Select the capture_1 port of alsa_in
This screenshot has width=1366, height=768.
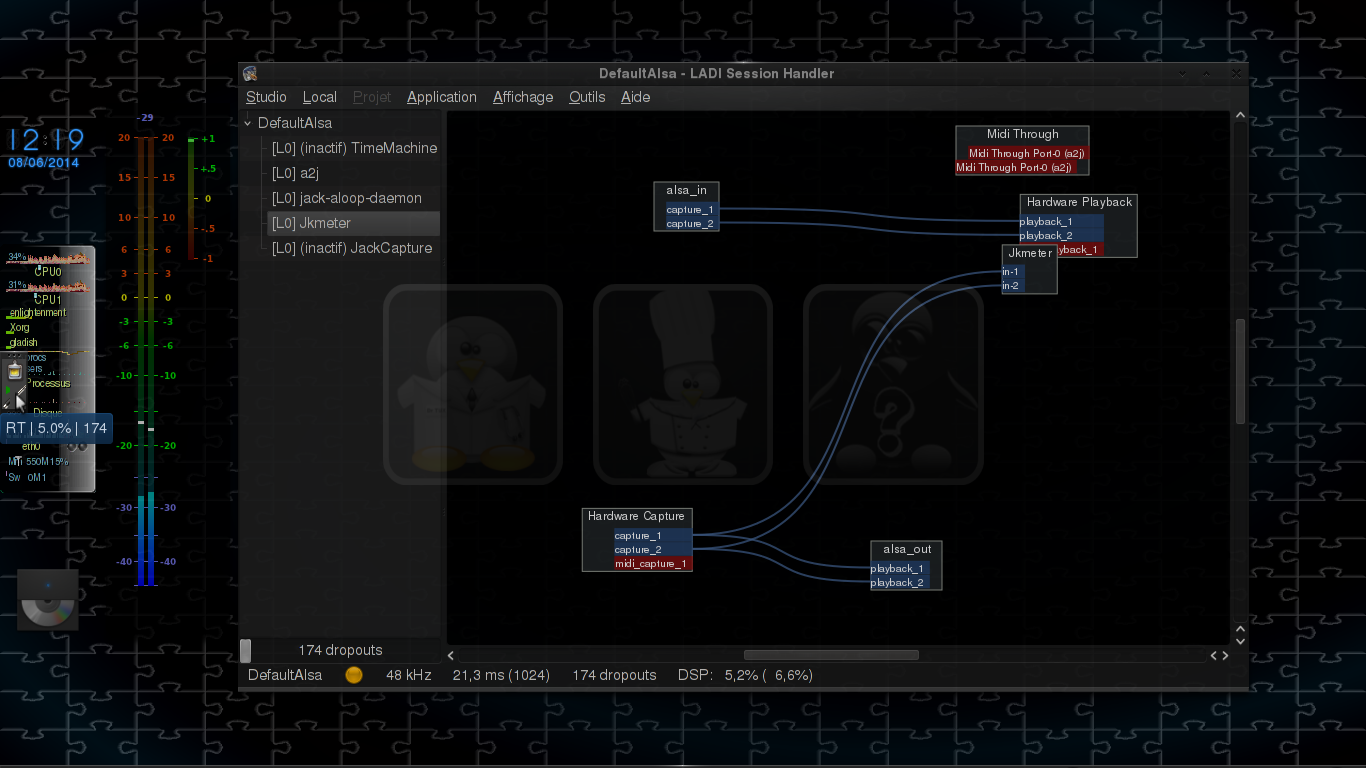691,210
